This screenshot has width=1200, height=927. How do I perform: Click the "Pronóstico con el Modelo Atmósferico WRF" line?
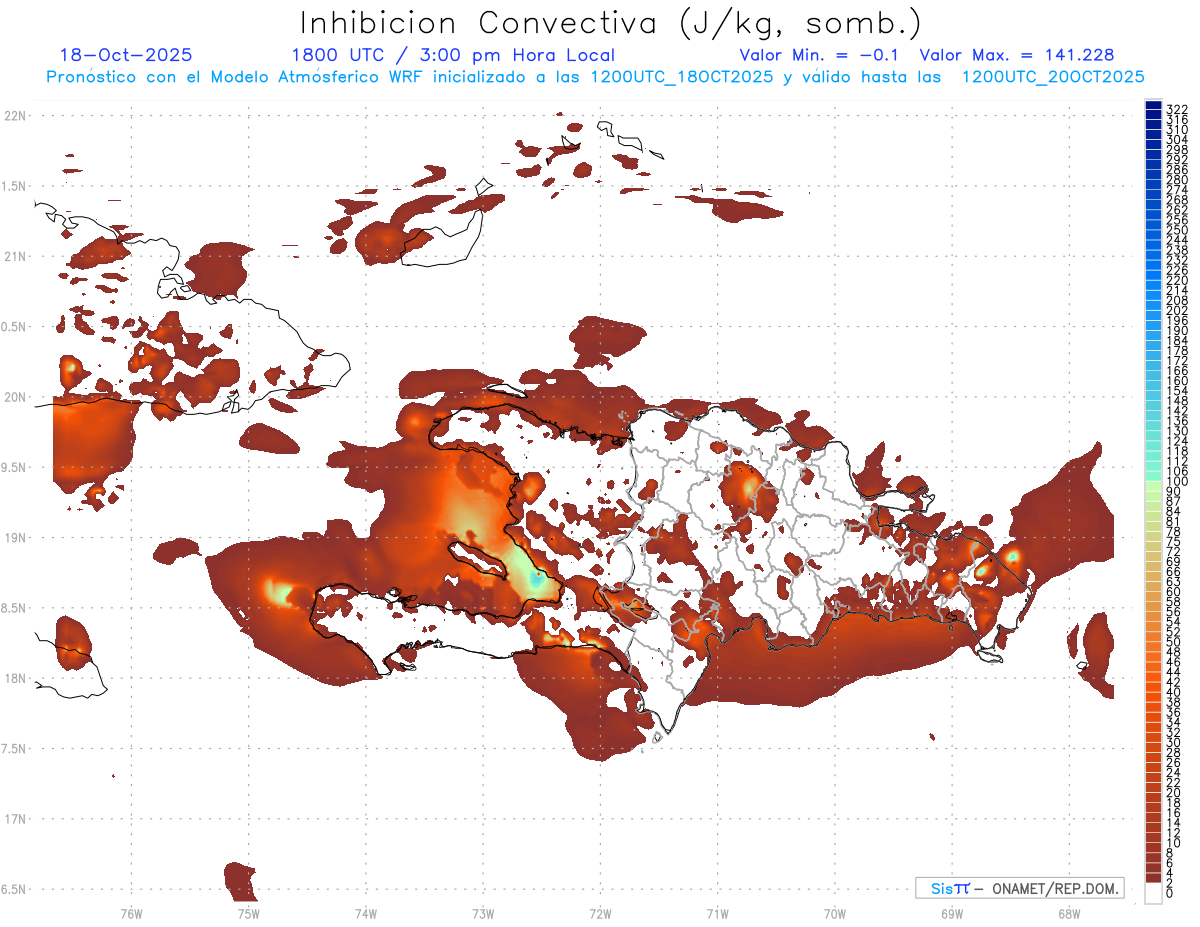(595, 76)
